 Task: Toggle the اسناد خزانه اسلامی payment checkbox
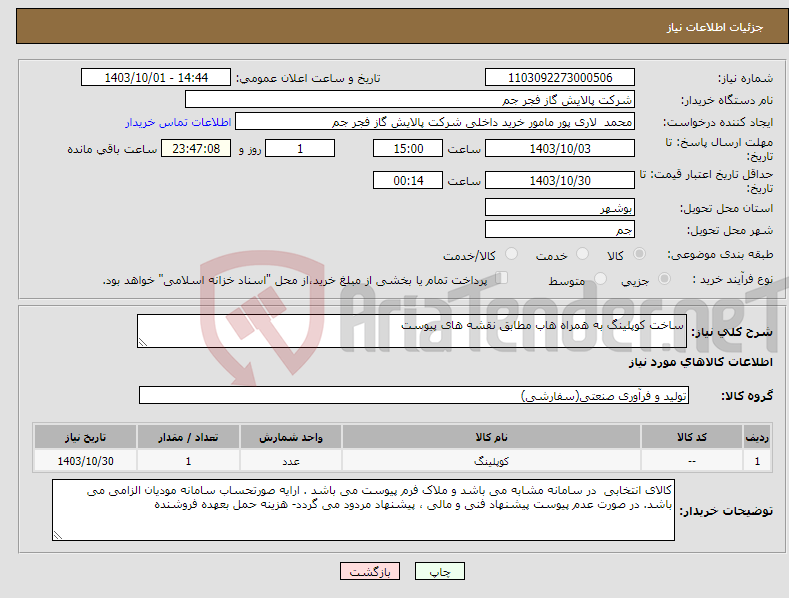(x=502, y=278)
